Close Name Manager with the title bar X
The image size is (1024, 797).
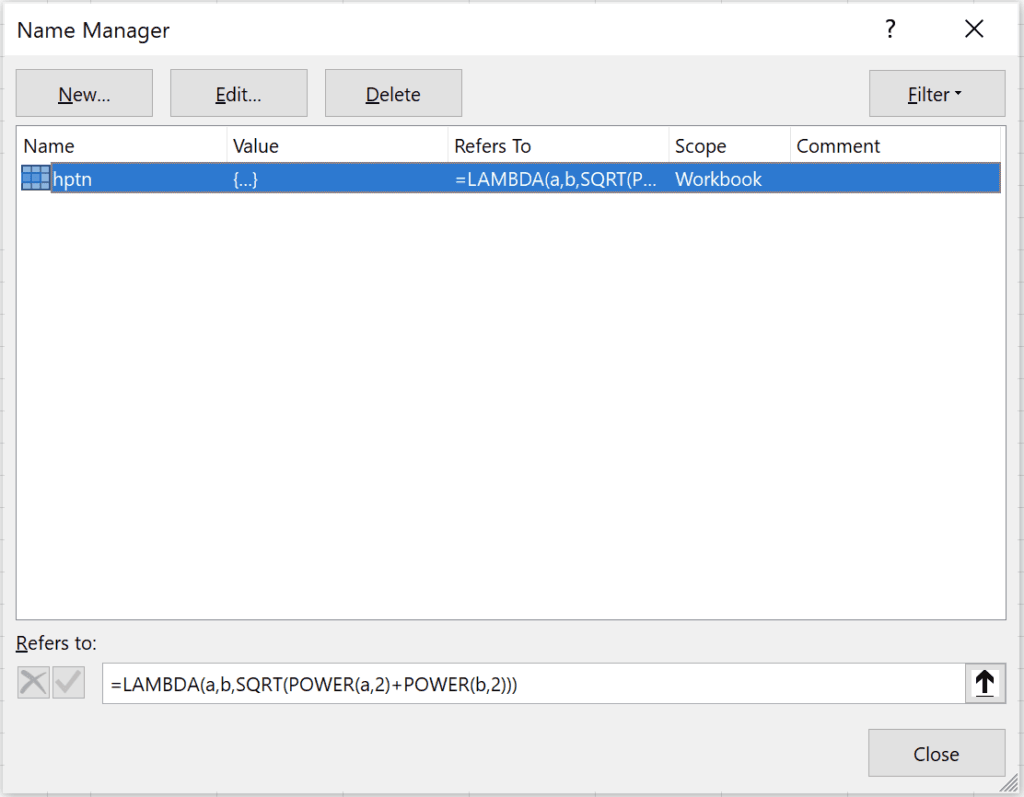[974, 30]
